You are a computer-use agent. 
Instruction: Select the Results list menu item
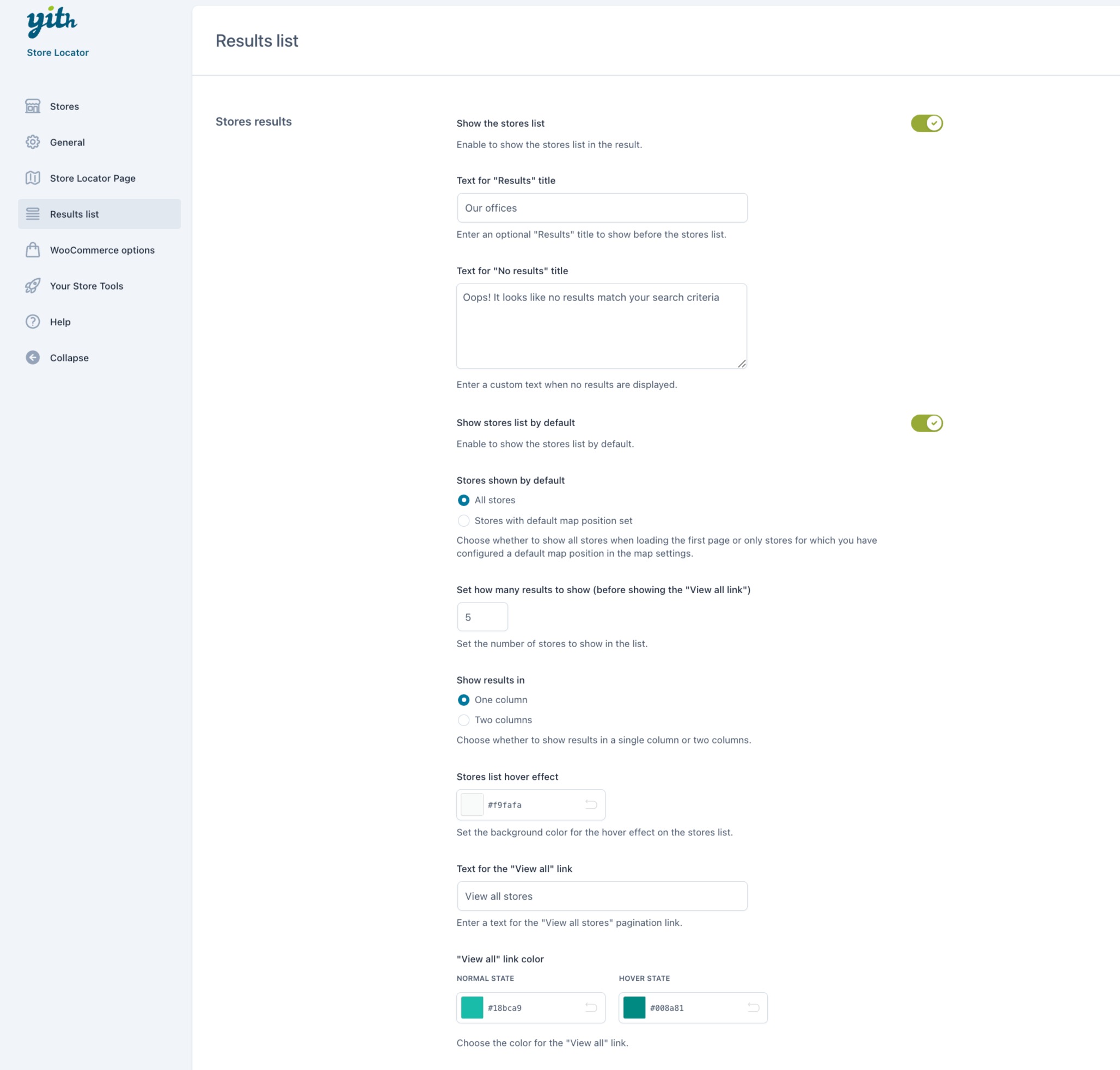(x=99, y=214)
